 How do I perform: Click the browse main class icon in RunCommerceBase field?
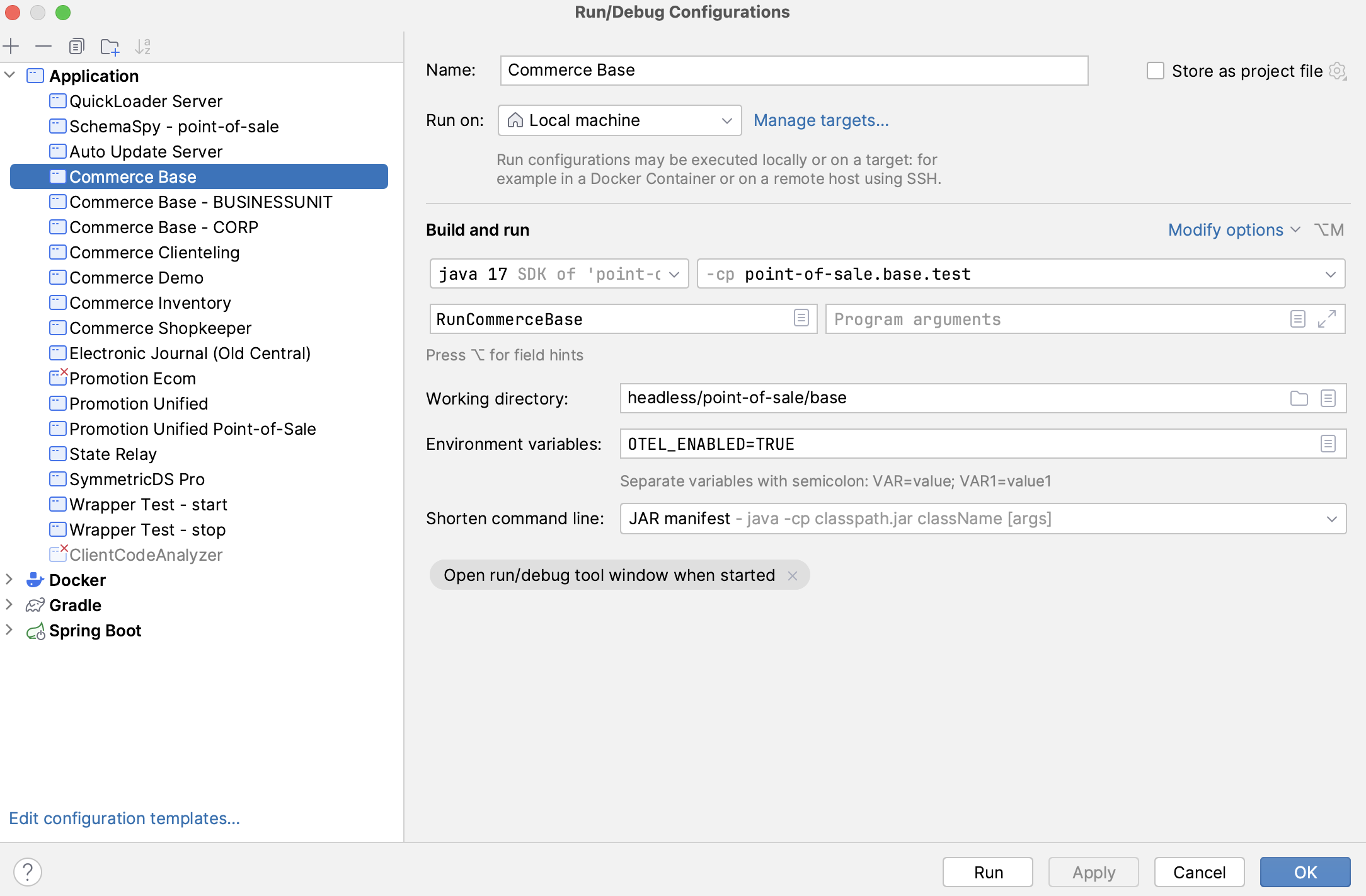point(801,318)
